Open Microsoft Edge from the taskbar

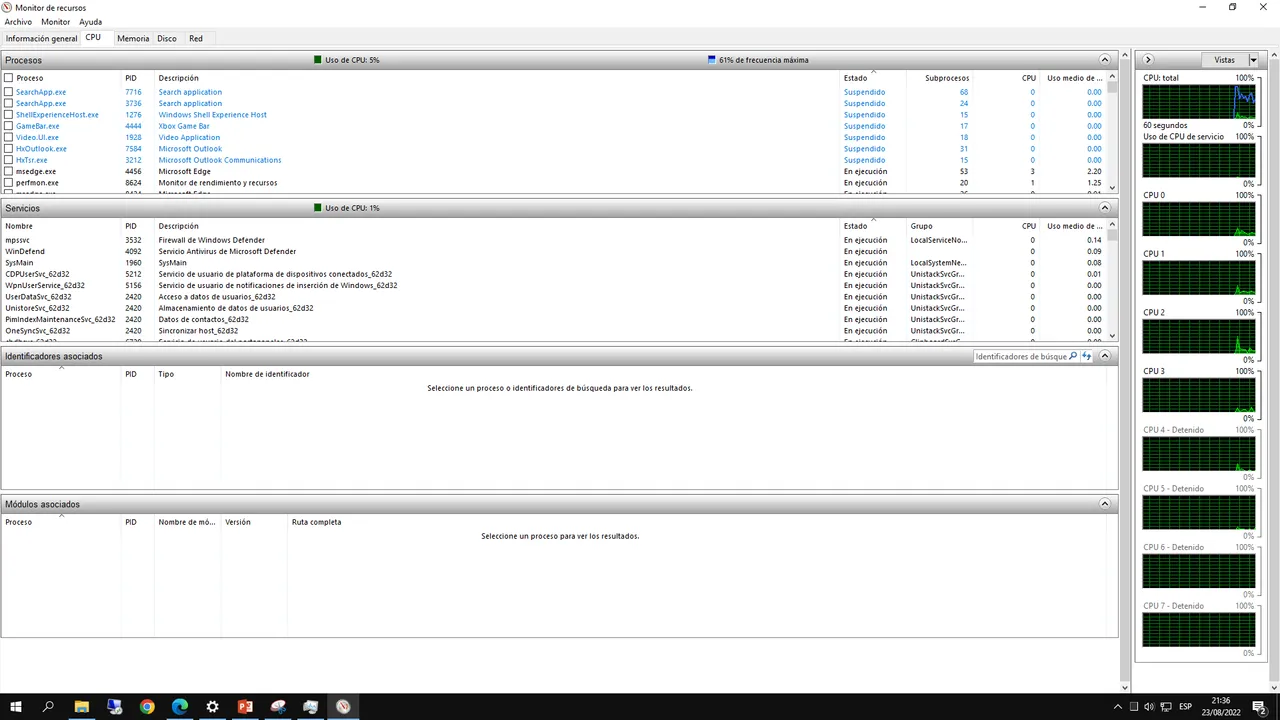pos(180,706)
